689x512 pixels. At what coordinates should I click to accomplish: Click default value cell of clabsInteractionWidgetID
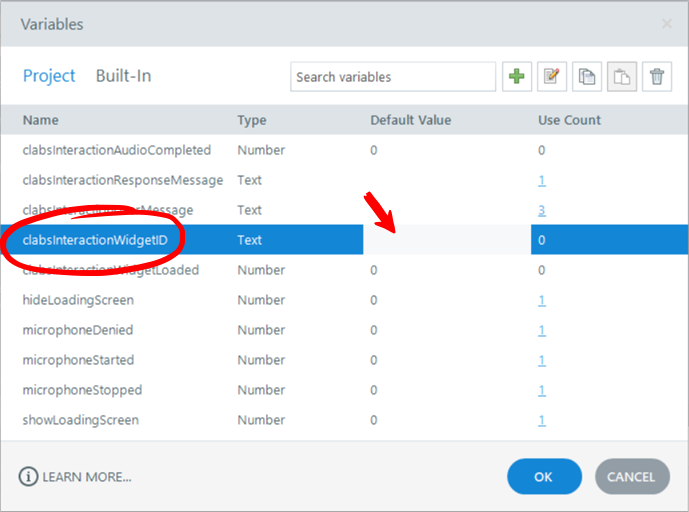(446, 240)
